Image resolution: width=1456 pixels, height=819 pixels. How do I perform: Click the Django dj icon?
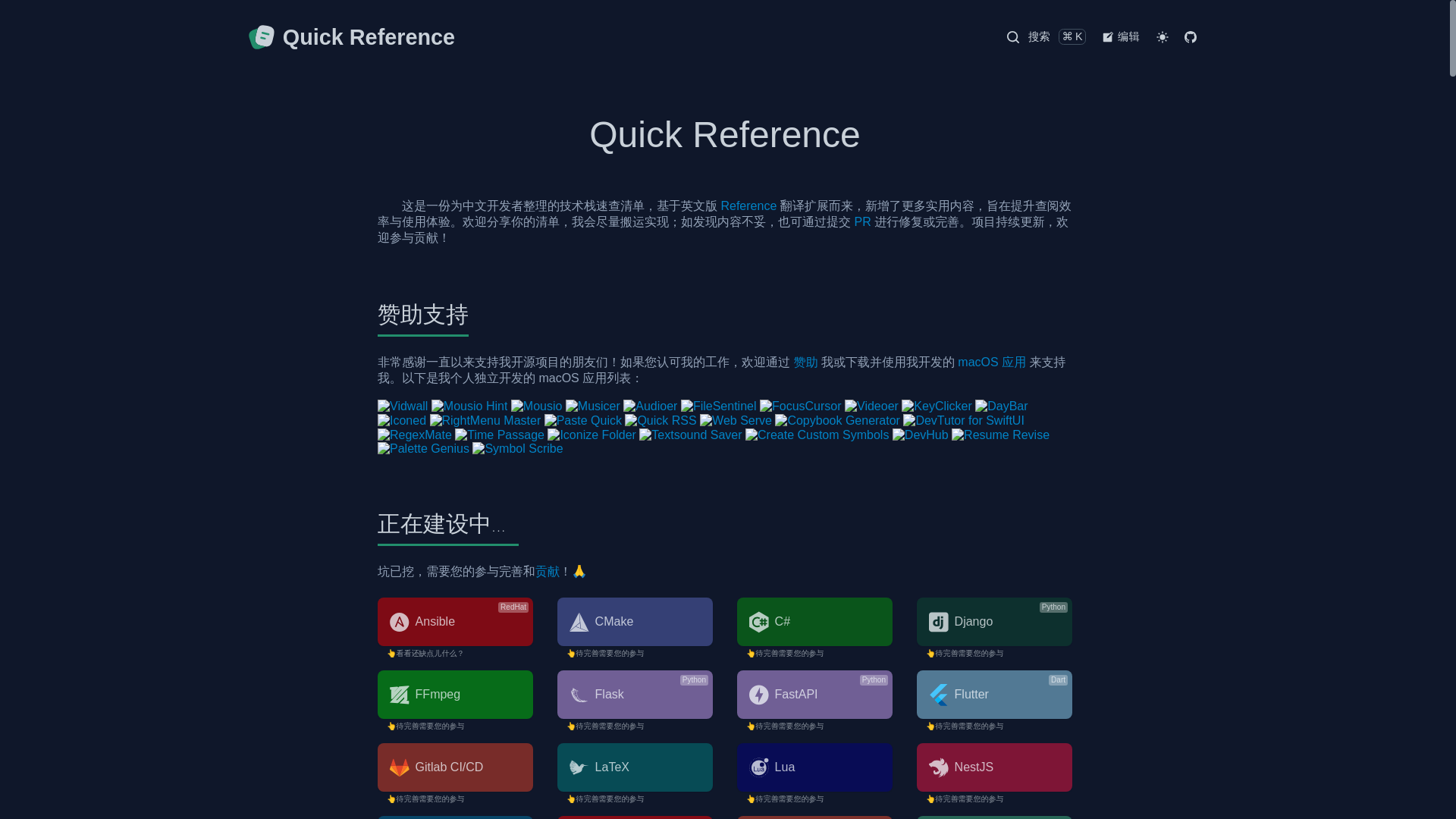pos(939,623)
